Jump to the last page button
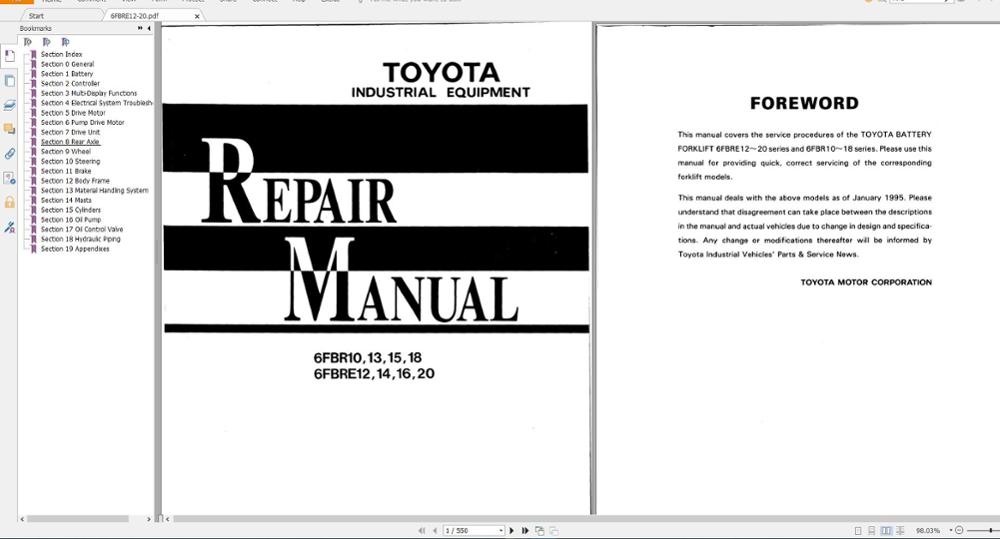1000x539 pixels. pyautogui.click(x=525, y=531)
